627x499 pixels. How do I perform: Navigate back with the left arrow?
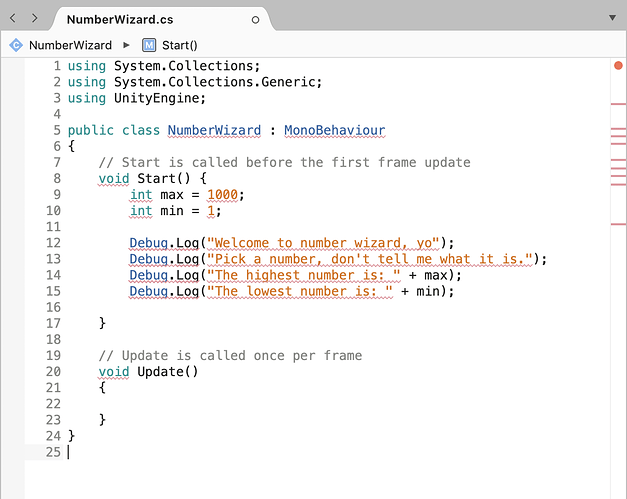click(x=13, y=18)
